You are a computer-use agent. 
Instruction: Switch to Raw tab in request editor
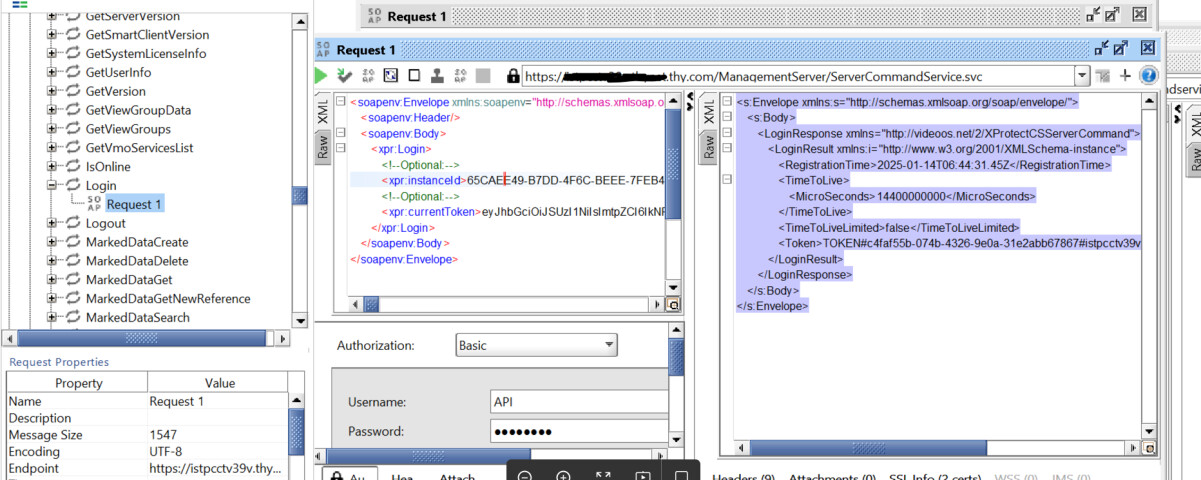[323, 149]
